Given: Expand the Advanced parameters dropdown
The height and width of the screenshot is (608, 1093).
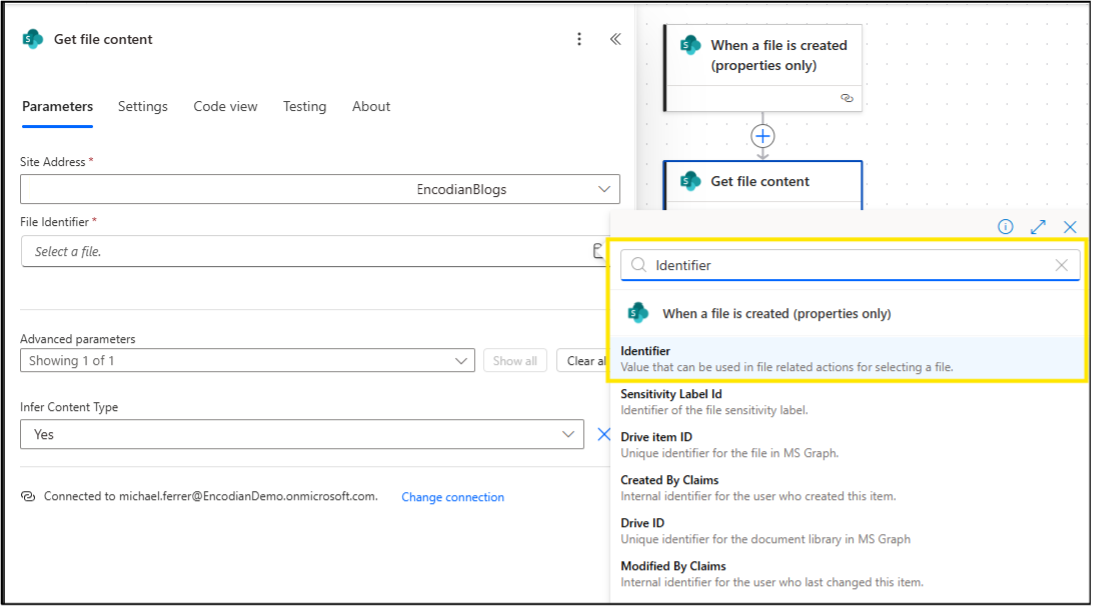Looking at the screenshot, I should click(x=460, y=360).
